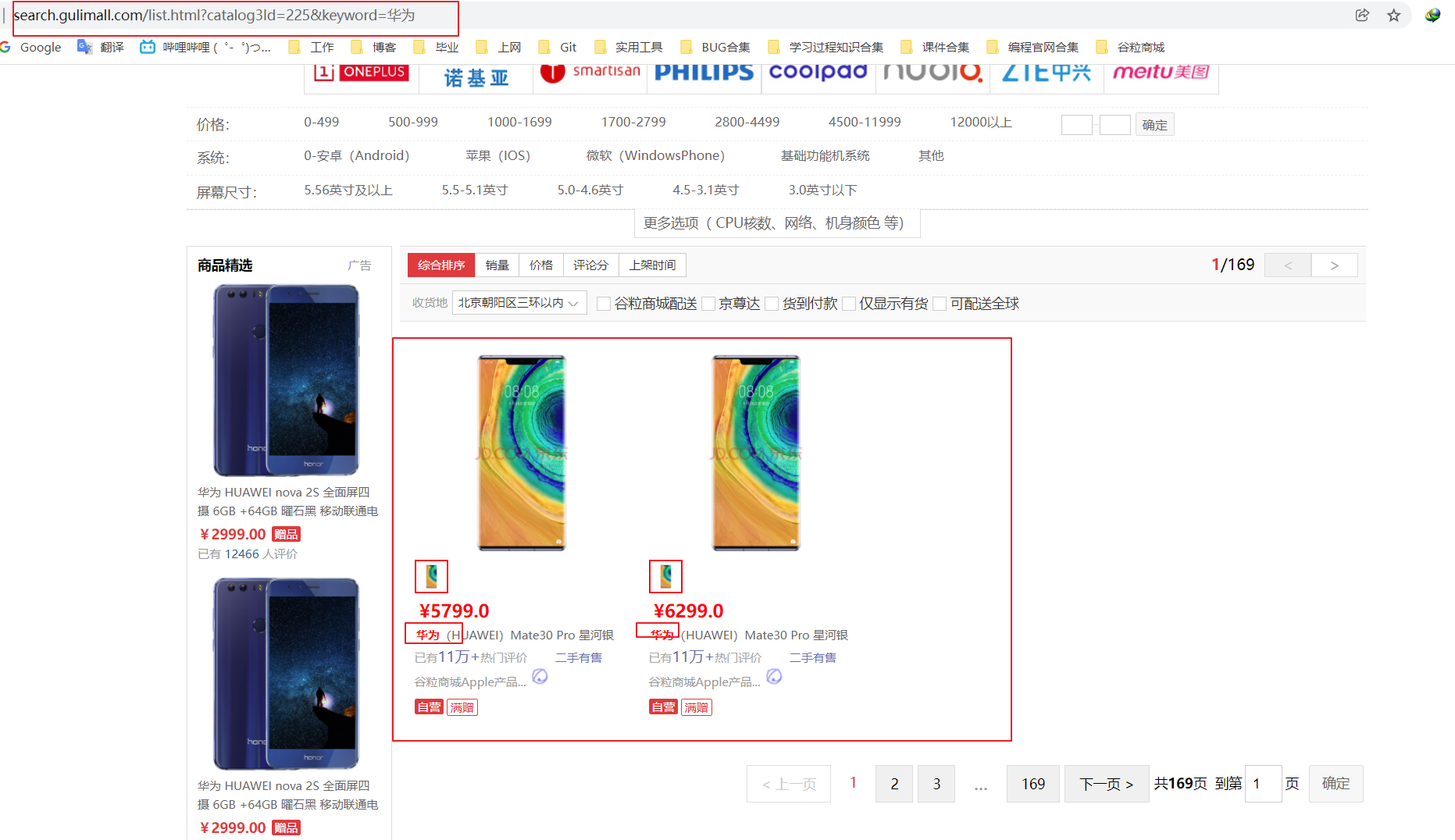
Task: Open the ¥6299.0 Mate30 Pro product image
Action: click(x=756, y=453)
